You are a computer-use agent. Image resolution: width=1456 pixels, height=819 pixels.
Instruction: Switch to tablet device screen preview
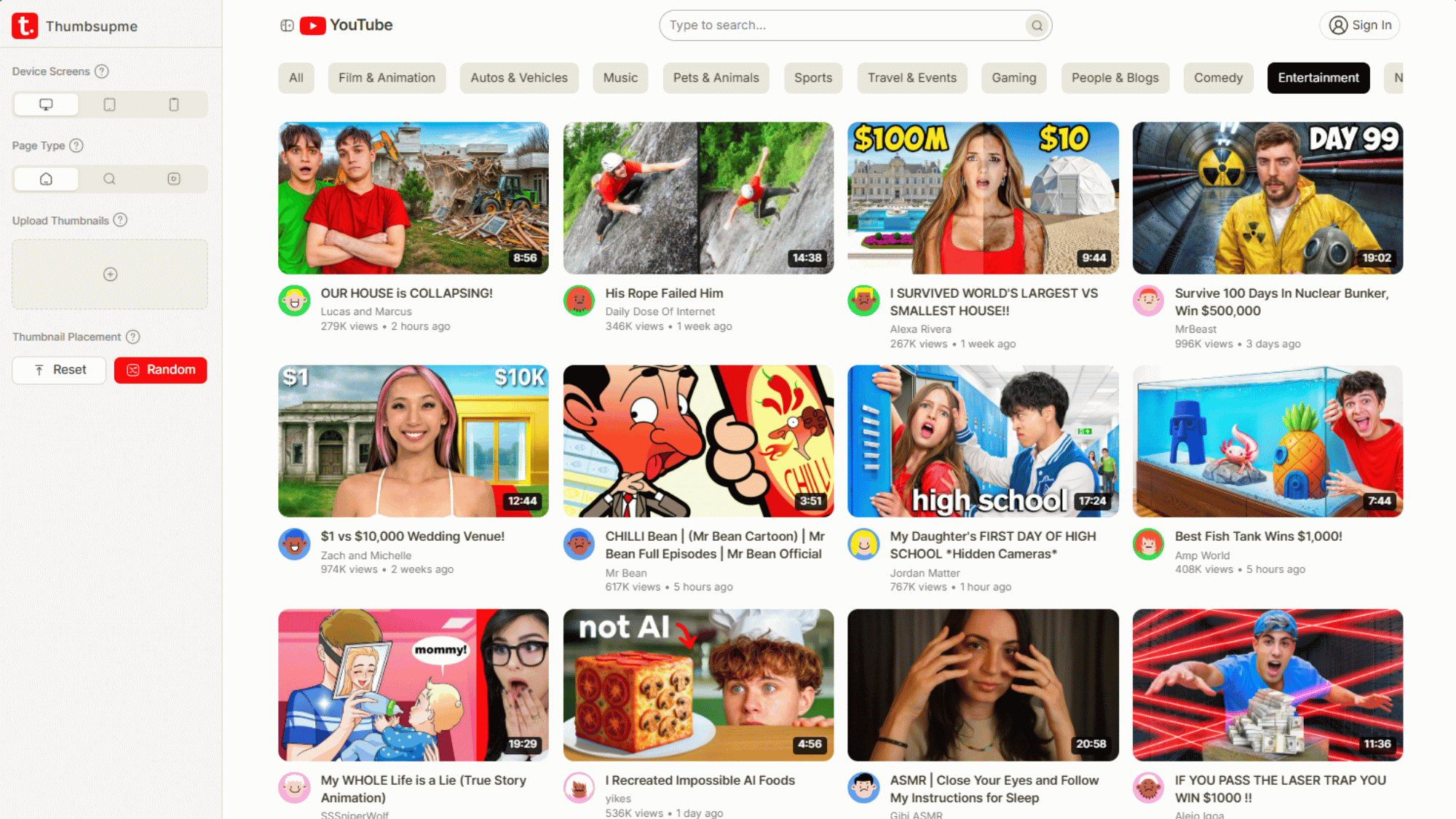tap(109, 104)
